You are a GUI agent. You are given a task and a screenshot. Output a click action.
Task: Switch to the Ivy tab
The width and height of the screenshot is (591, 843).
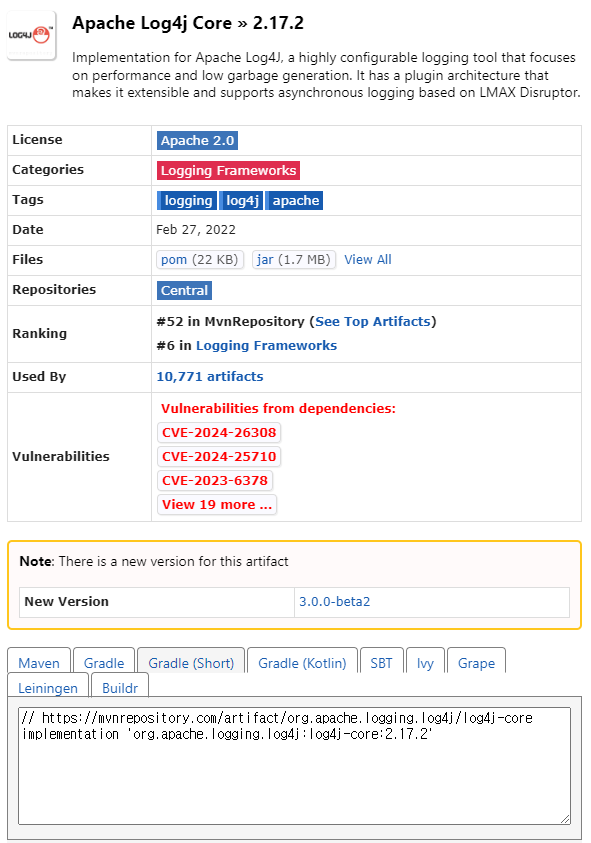425,663
